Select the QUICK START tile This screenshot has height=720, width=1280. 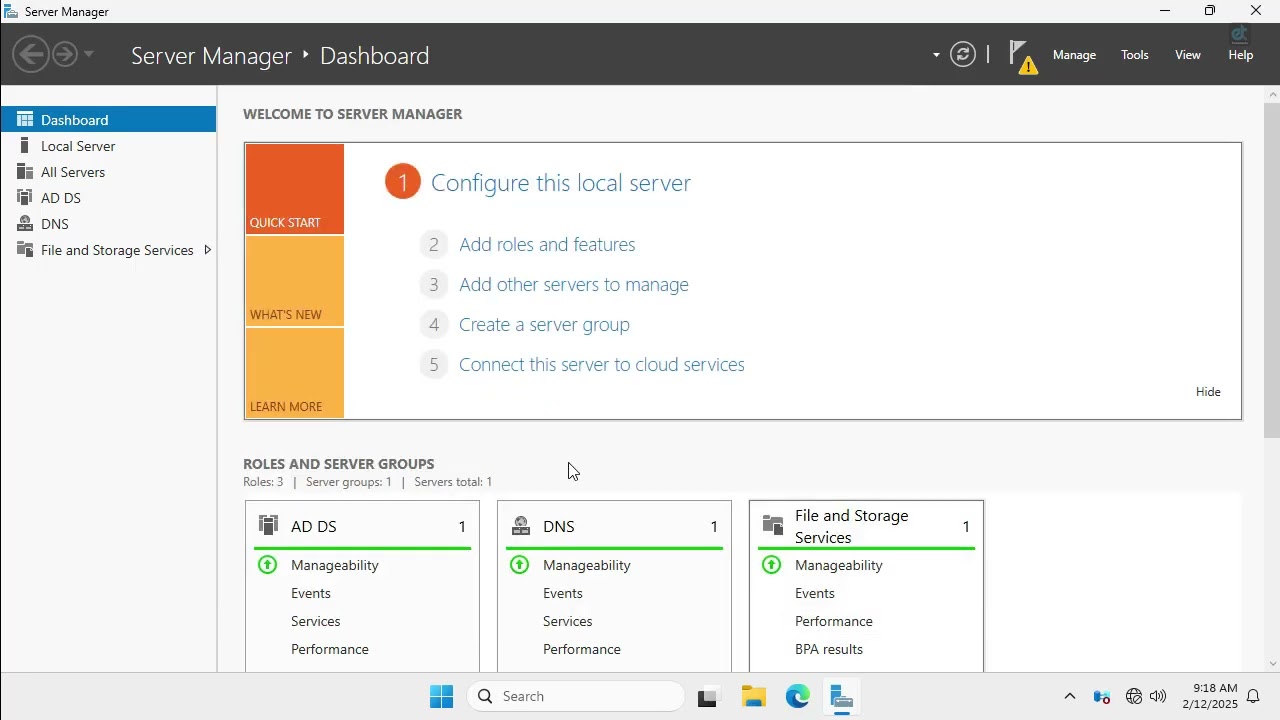point(295,189)
